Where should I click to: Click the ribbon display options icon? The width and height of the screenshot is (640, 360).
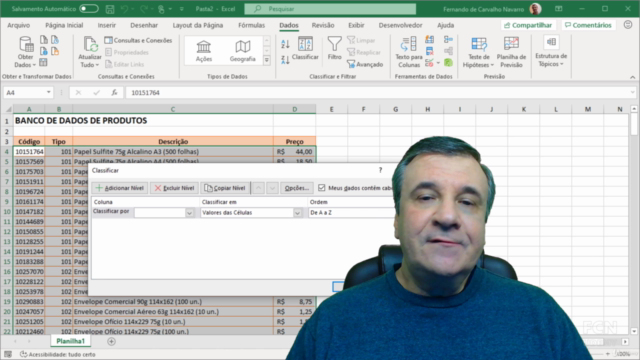[559, 9]
